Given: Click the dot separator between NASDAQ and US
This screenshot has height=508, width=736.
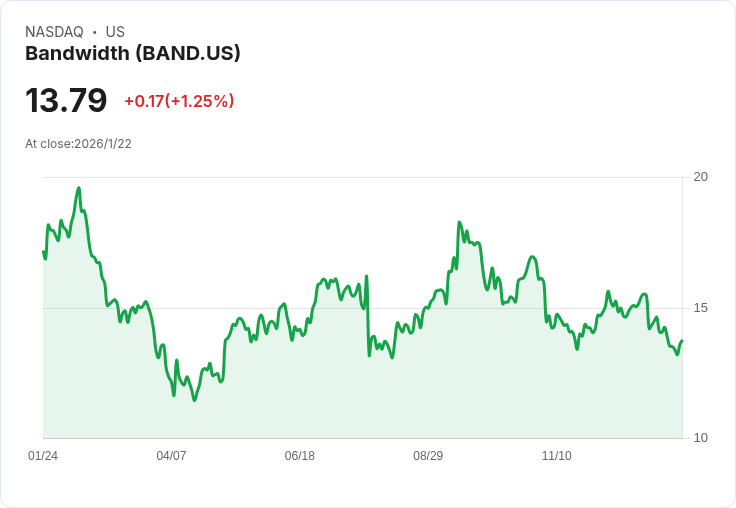Looking at the screenshot, I should (x=95, y=32).
